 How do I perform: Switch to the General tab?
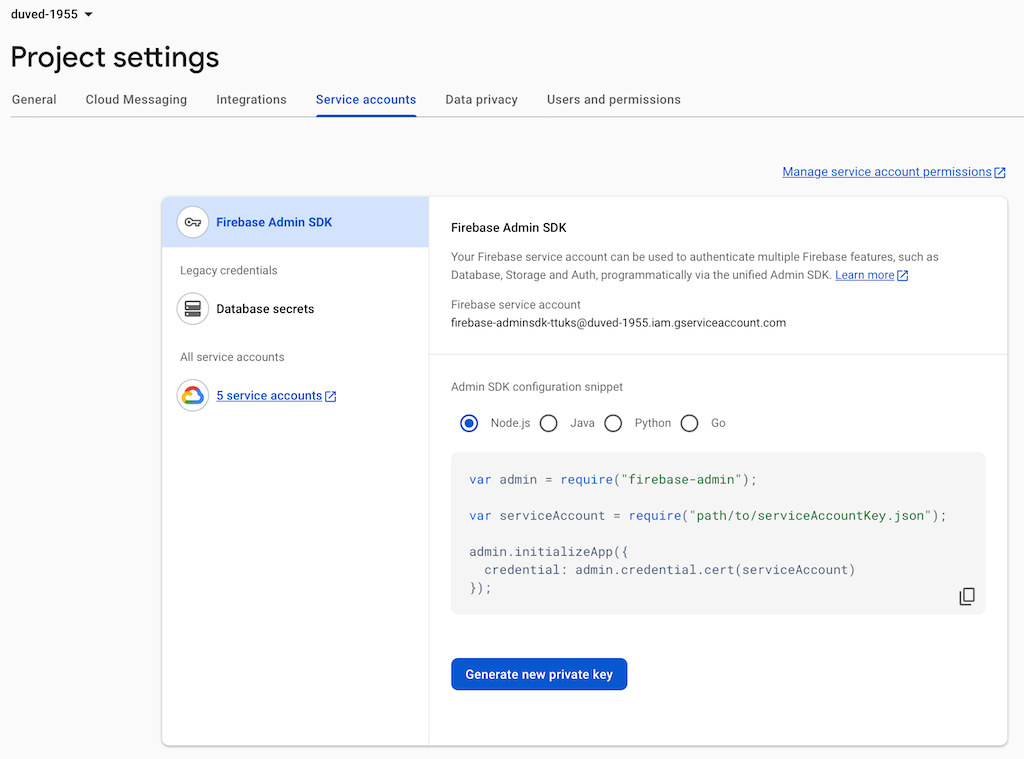pos(34,99)
